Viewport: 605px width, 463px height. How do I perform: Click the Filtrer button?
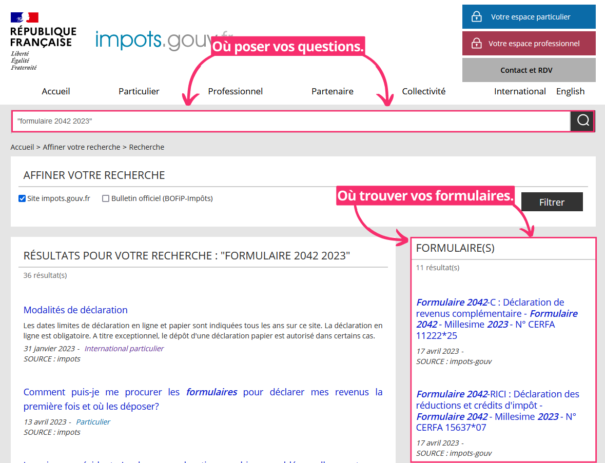[x=552, y=202]
